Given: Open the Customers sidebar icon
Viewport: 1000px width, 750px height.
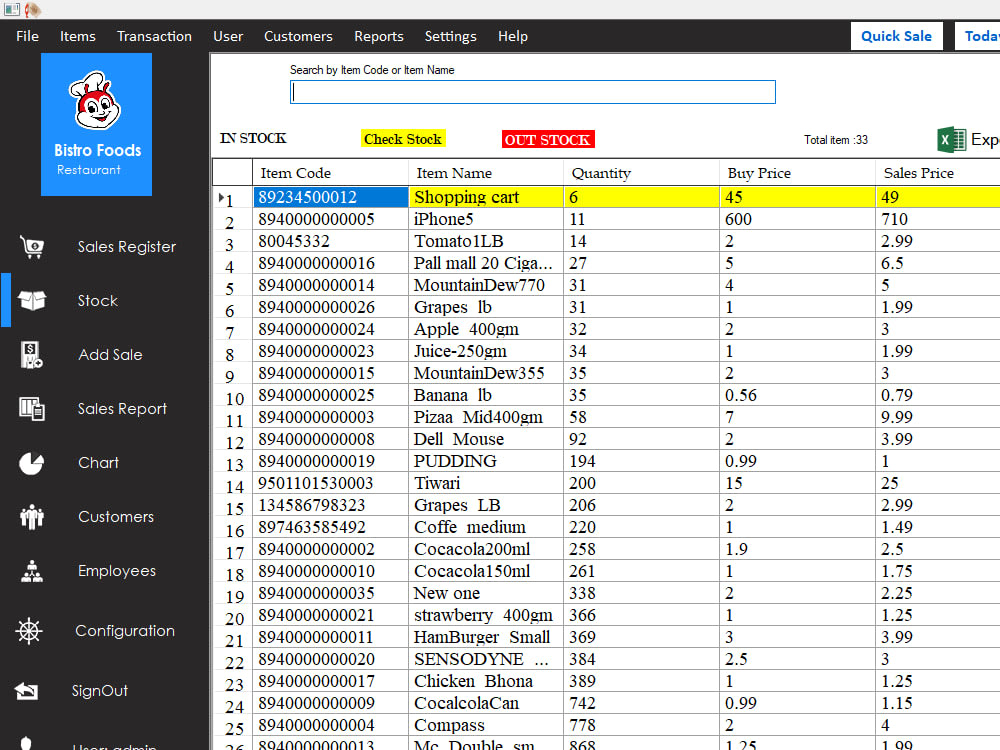Looking at the screenshot, I should coord(31,517).
